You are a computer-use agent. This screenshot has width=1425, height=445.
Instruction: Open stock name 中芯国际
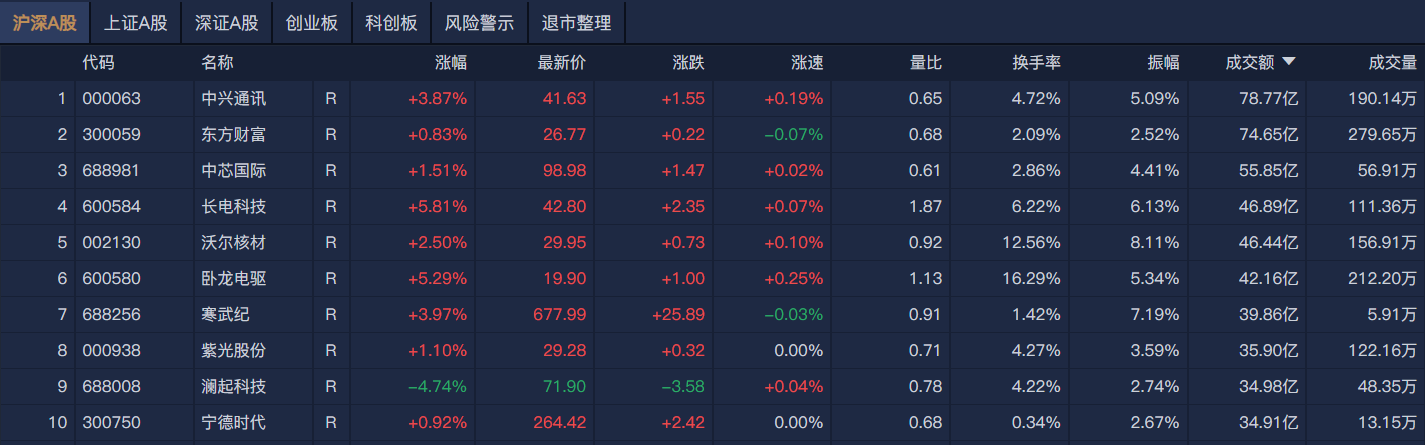(234, 171)
